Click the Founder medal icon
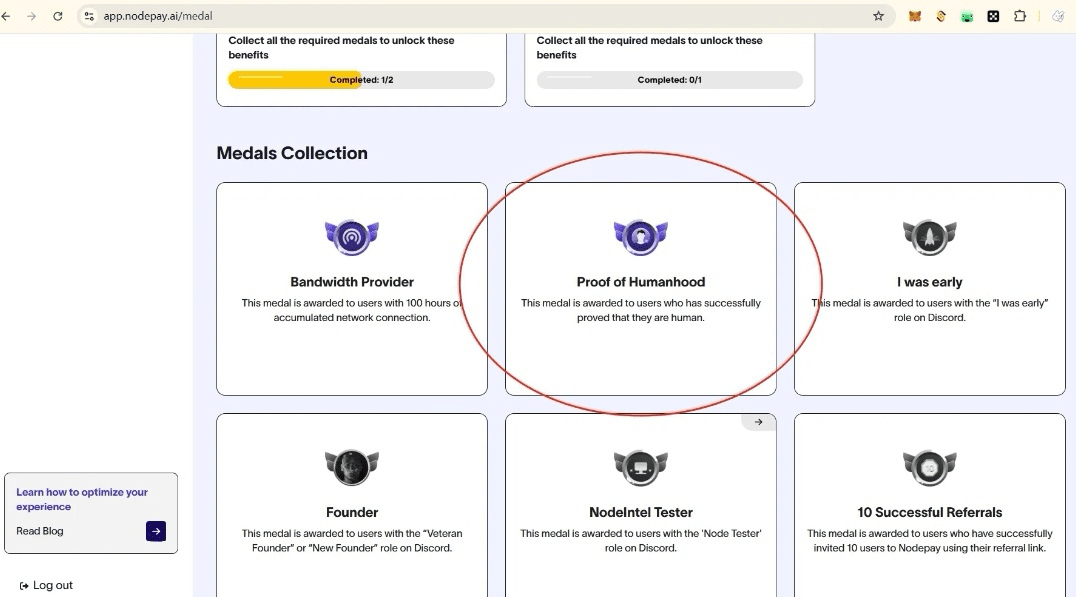Image resolution: width=1076 pixels, height=597 pixels. 352,468
